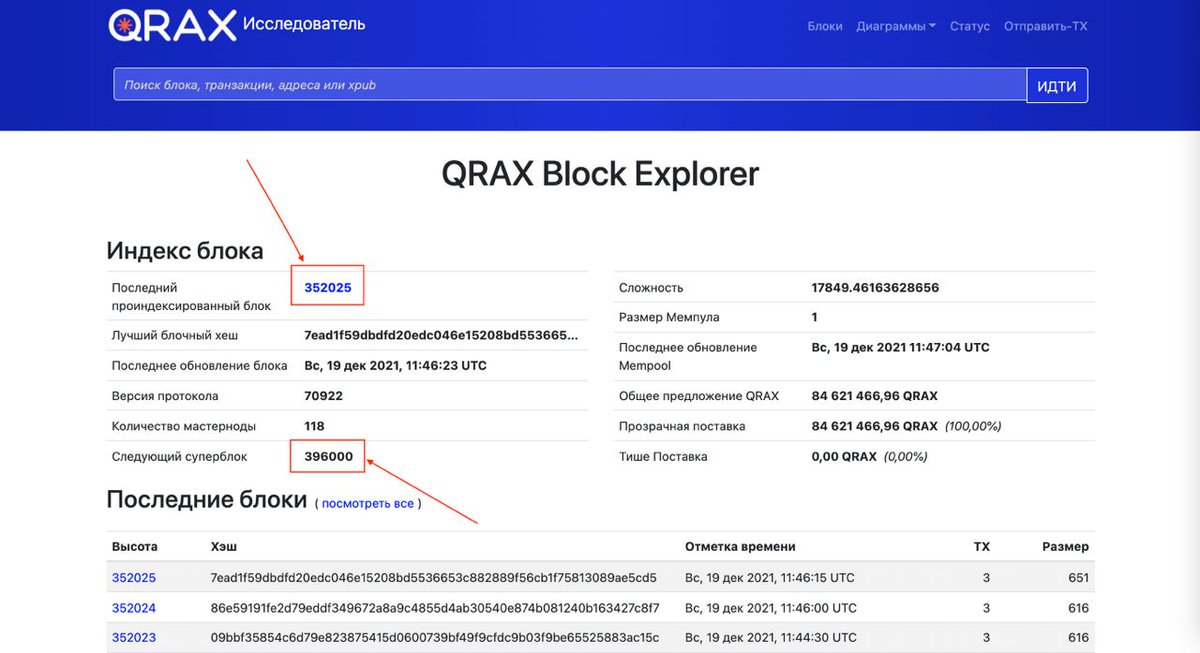Click the Отметка времени column header

coord(740,547)
